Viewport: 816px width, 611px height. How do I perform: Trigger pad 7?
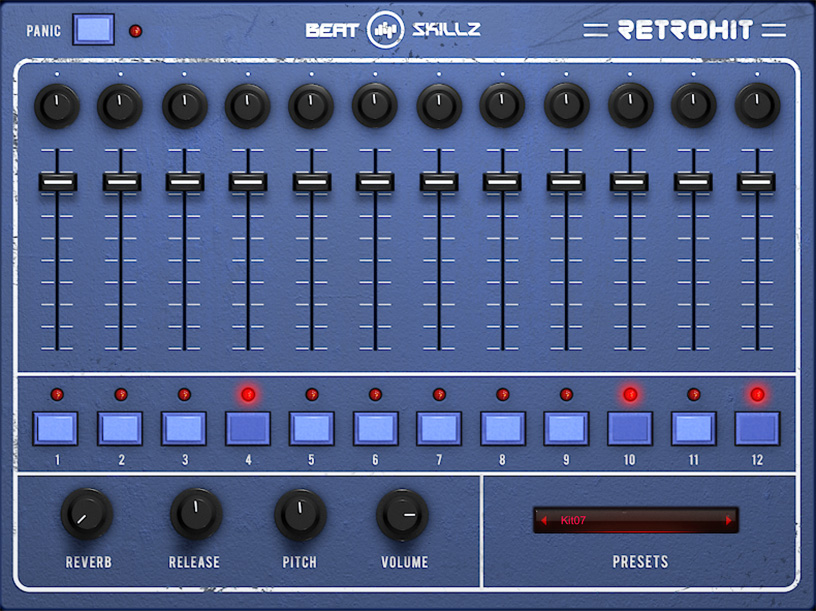pos(439,428)
